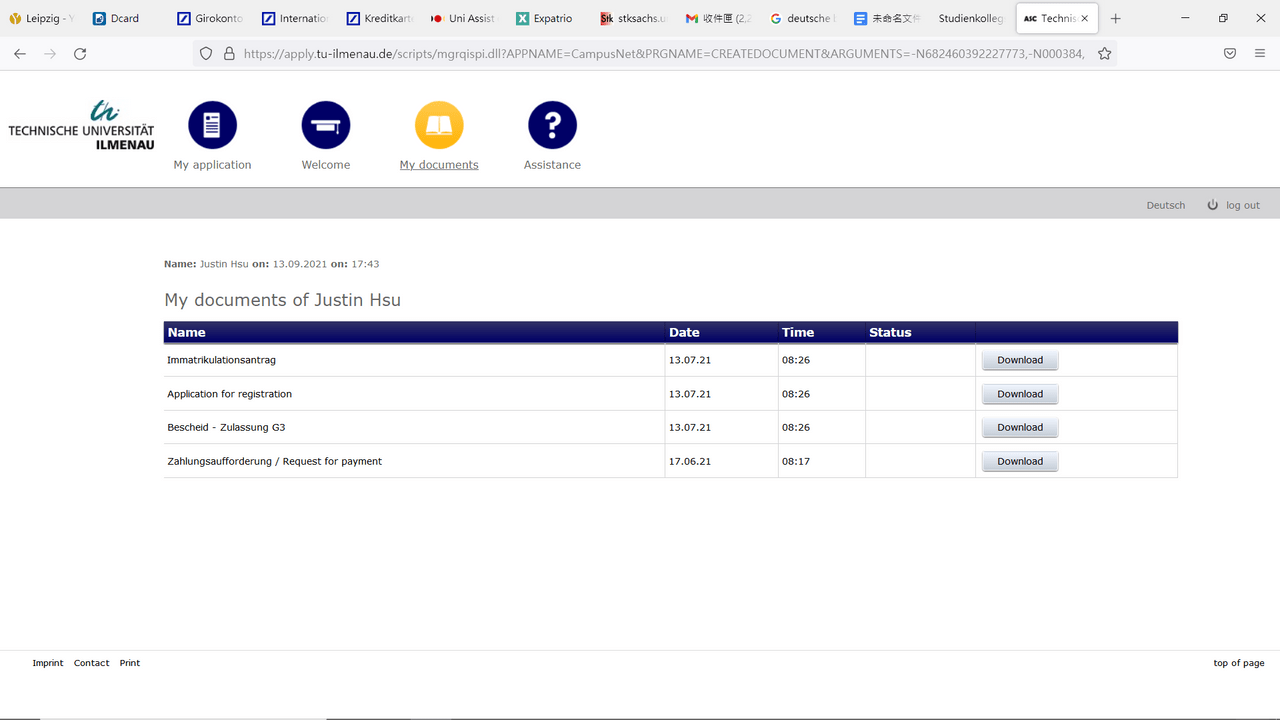Click the Pocket save icon

(1230, 54)
